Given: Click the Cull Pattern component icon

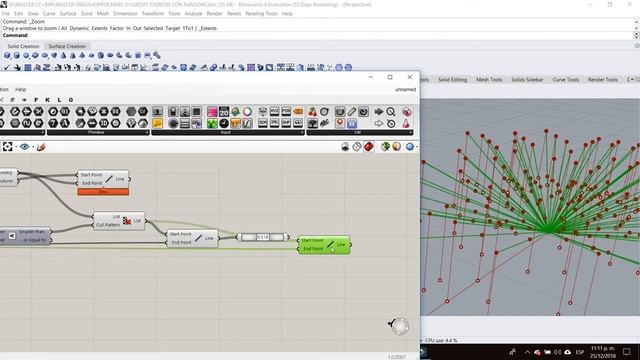Looking at the screenshot, I should pos(127,220).
